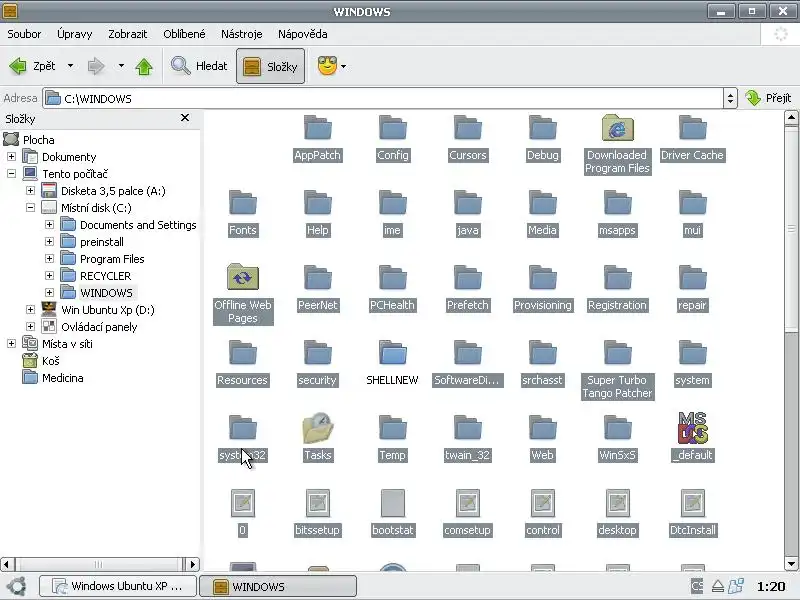
Task: Select the Media folder
Action: [x=542, y=213]
